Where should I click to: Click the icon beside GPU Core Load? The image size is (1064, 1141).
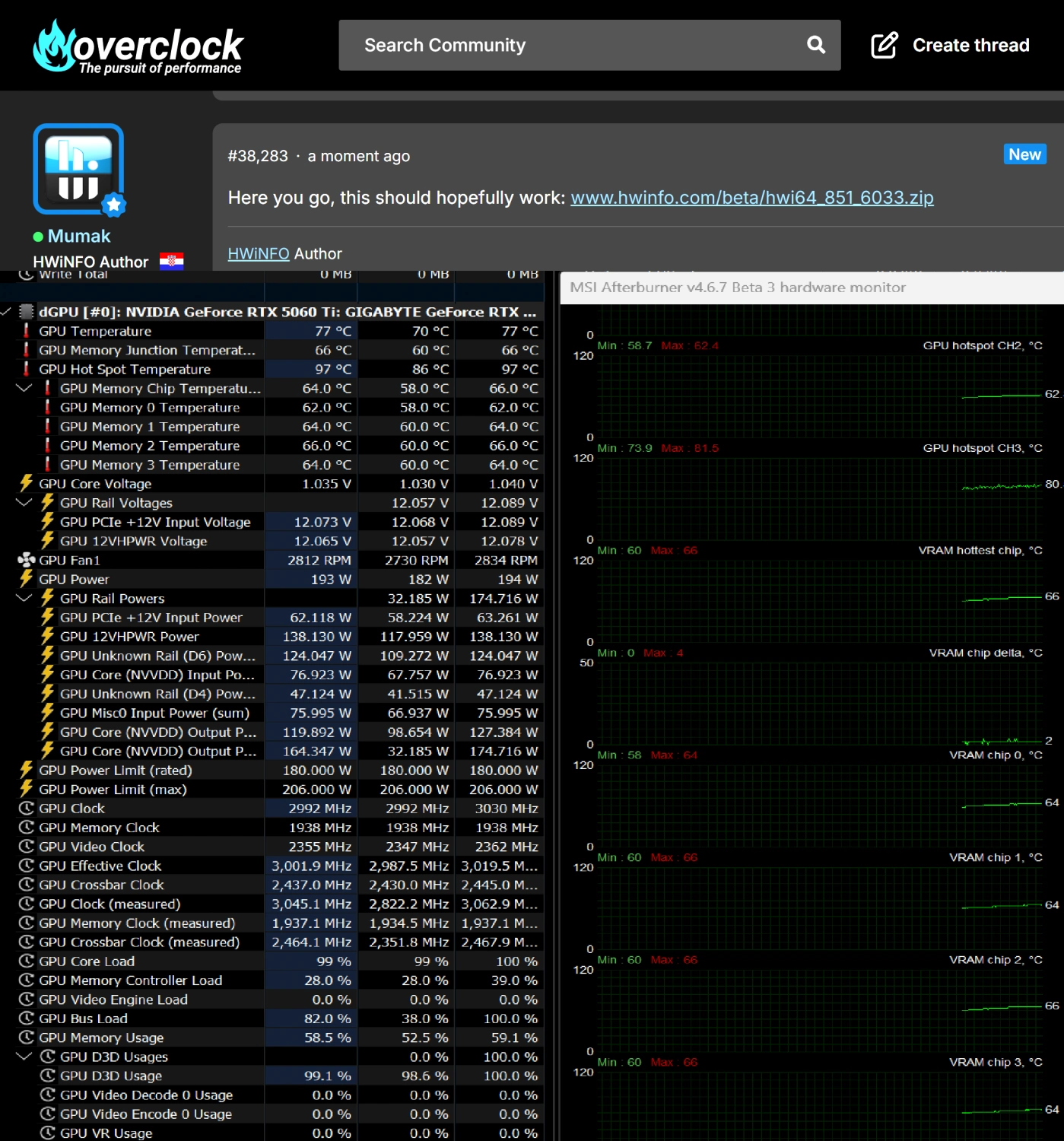coord(27,961)
